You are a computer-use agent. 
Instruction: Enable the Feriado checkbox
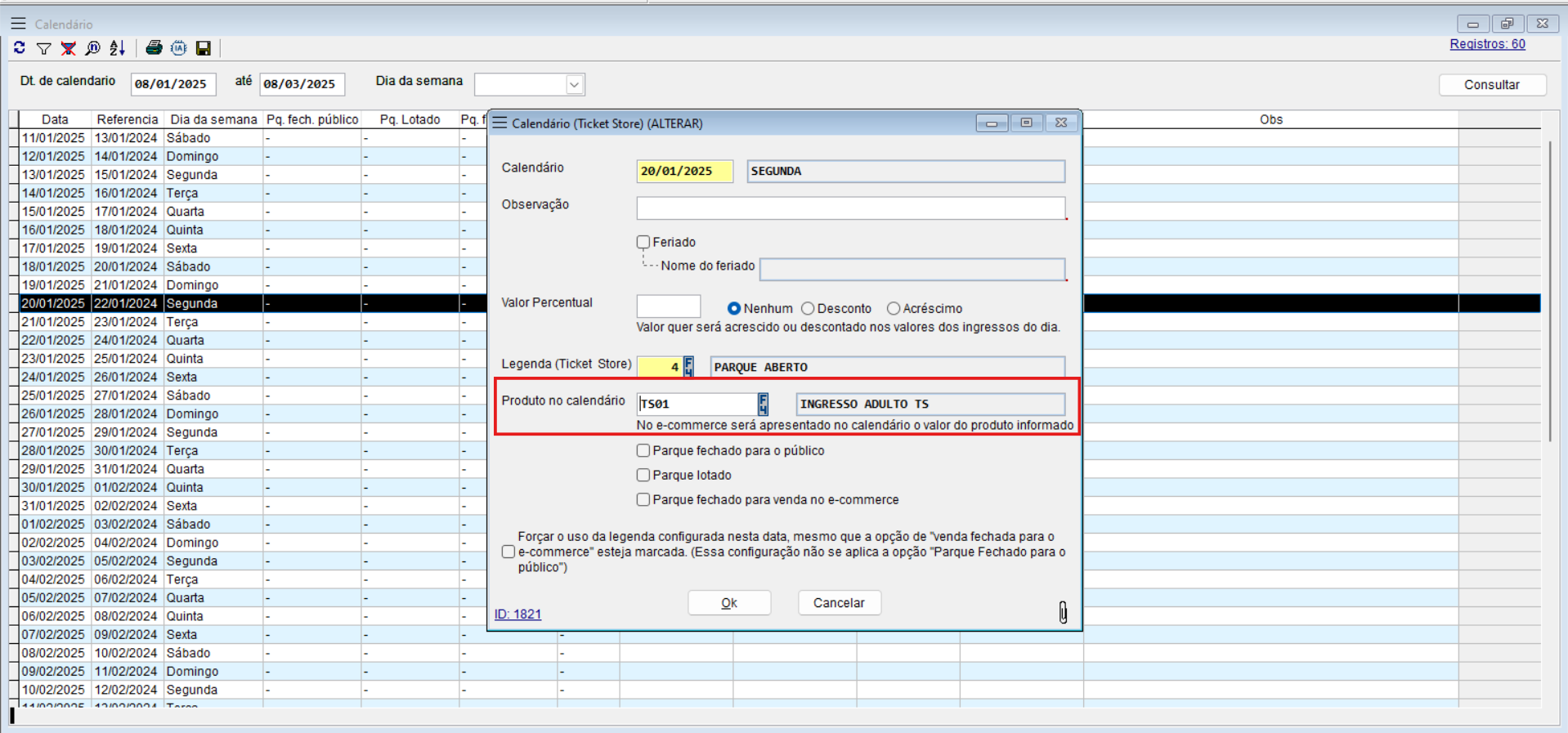643,242
